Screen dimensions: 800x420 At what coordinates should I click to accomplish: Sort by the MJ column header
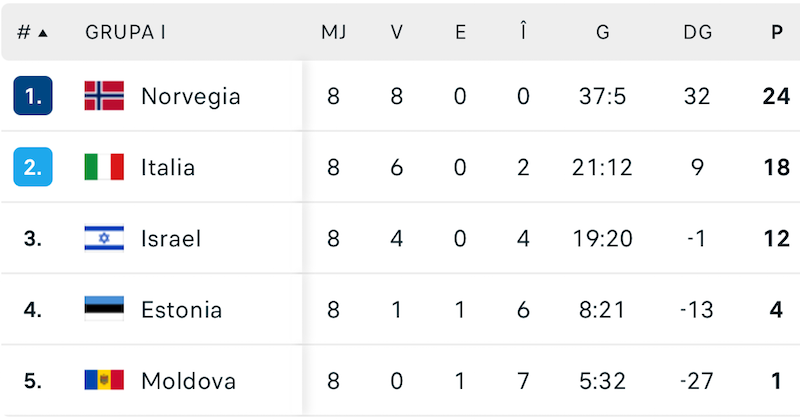point(334,32)
